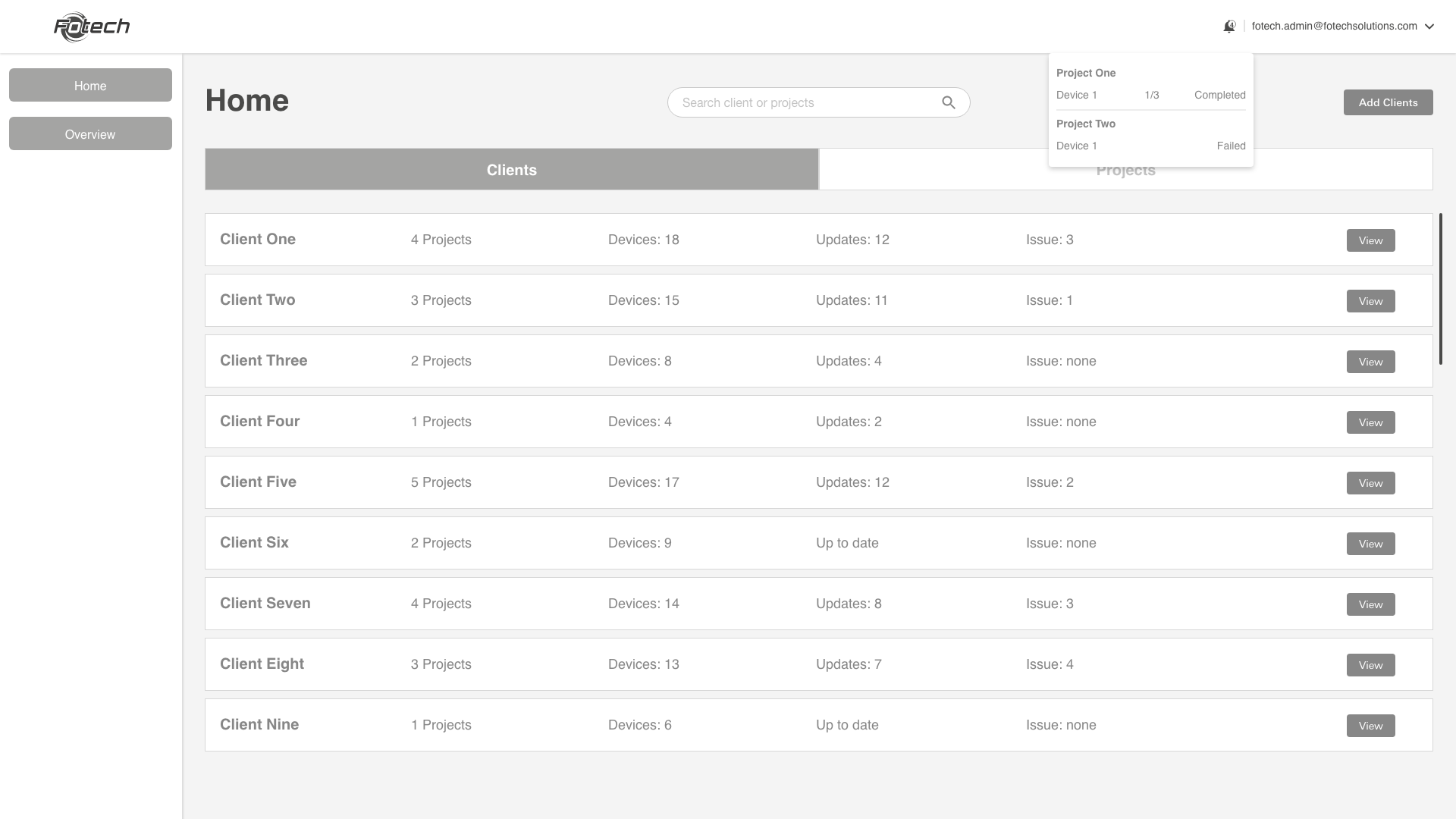Open fotech.admin account email menu
Image resolution: width=1456 pixels, height=819 pixels.
tap(1334, 27)
